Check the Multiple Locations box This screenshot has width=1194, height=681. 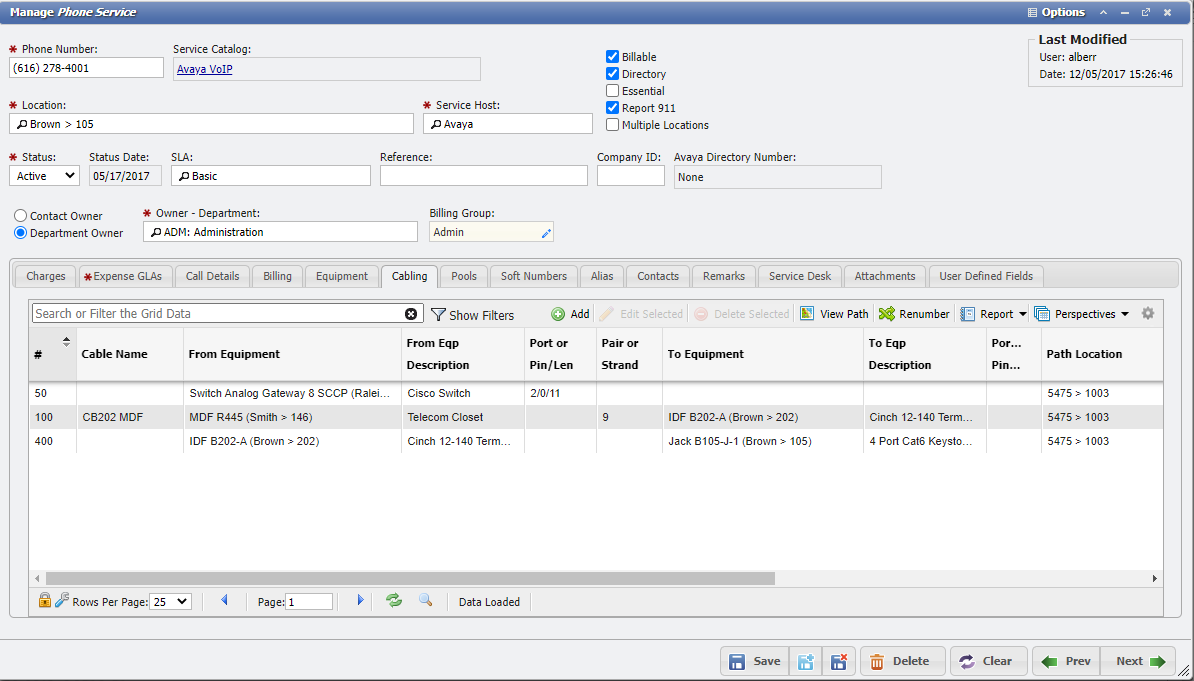point(612,125)
